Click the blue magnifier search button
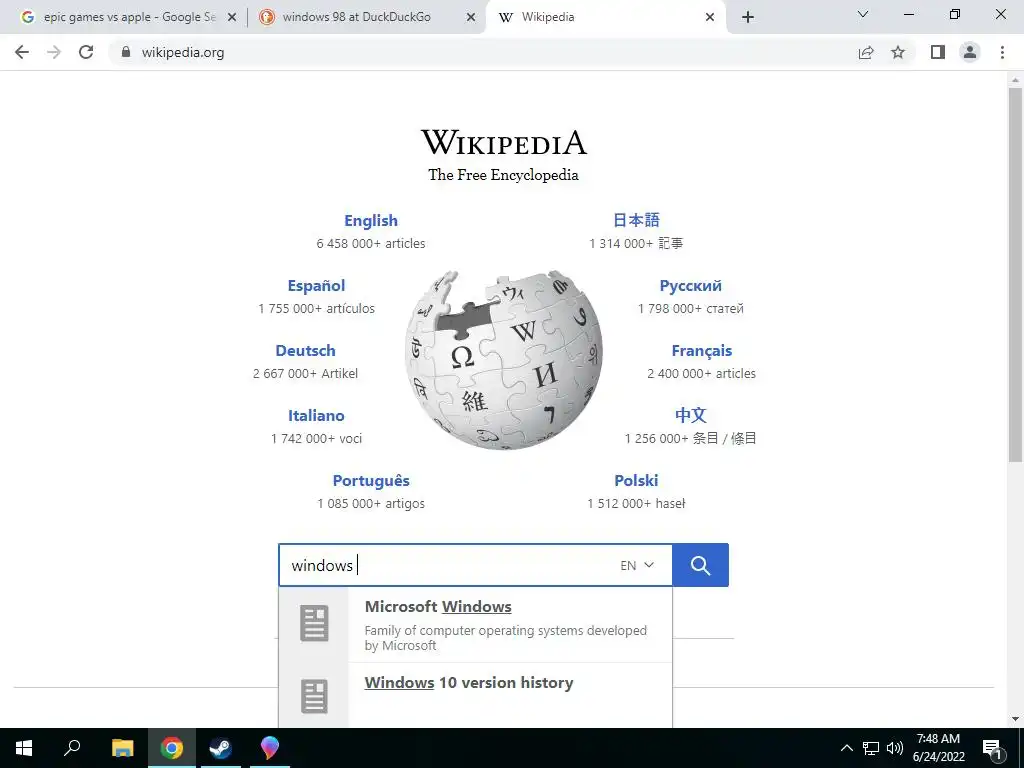 point(700,565)
